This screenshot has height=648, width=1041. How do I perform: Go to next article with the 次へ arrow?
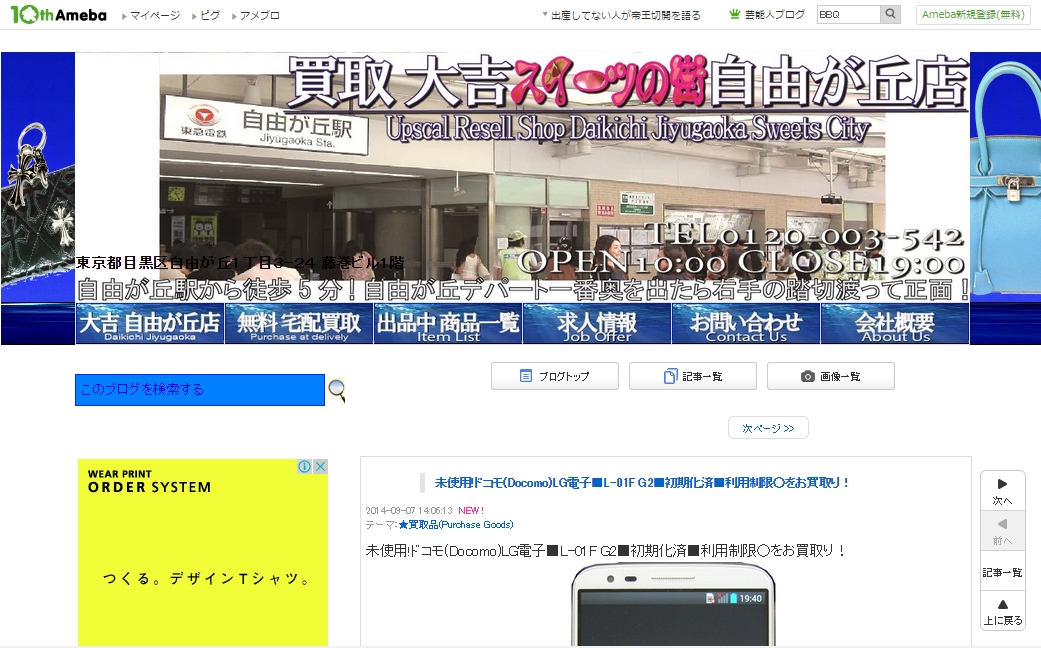pyautogui.click(x=1002, y=490)
